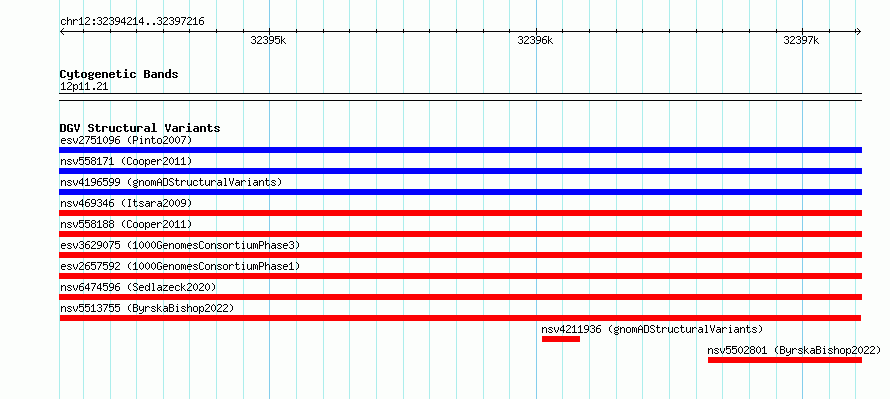Select the blue bar under esv2751096
The height and width of the screenshot is (399, 890).
tap(460, 150)
